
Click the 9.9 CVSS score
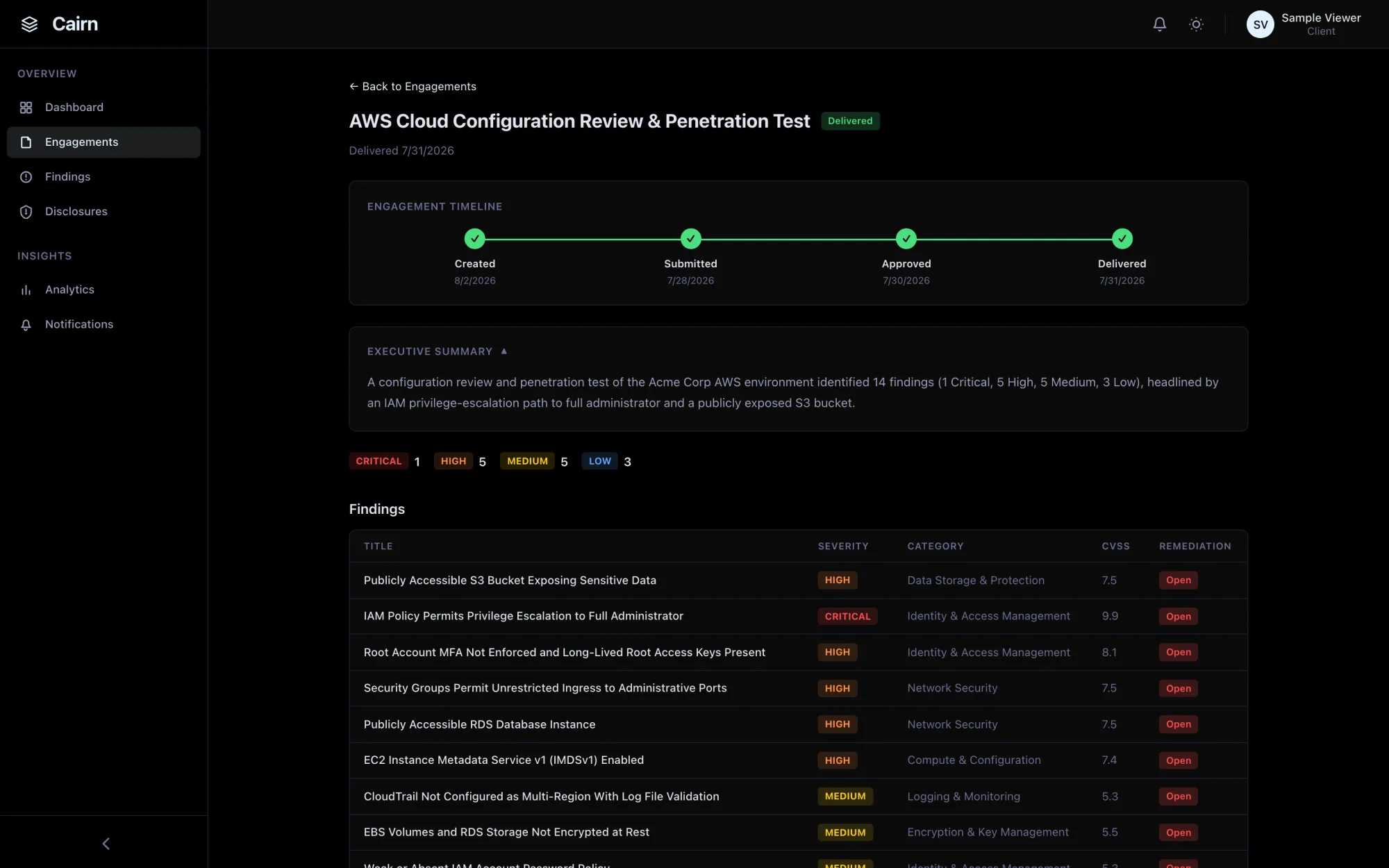1110,616
